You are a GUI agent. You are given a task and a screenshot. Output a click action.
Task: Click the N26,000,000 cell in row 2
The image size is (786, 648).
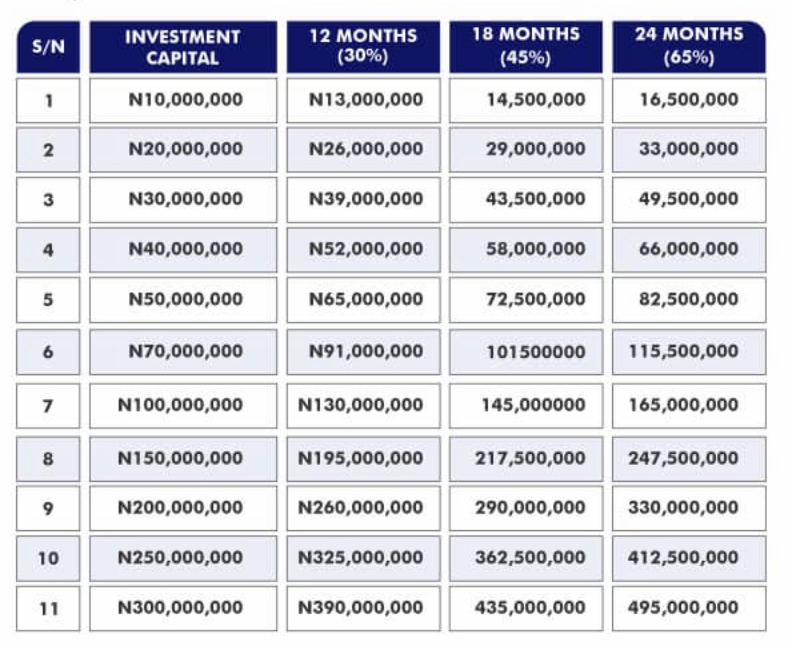click(363, 150)
